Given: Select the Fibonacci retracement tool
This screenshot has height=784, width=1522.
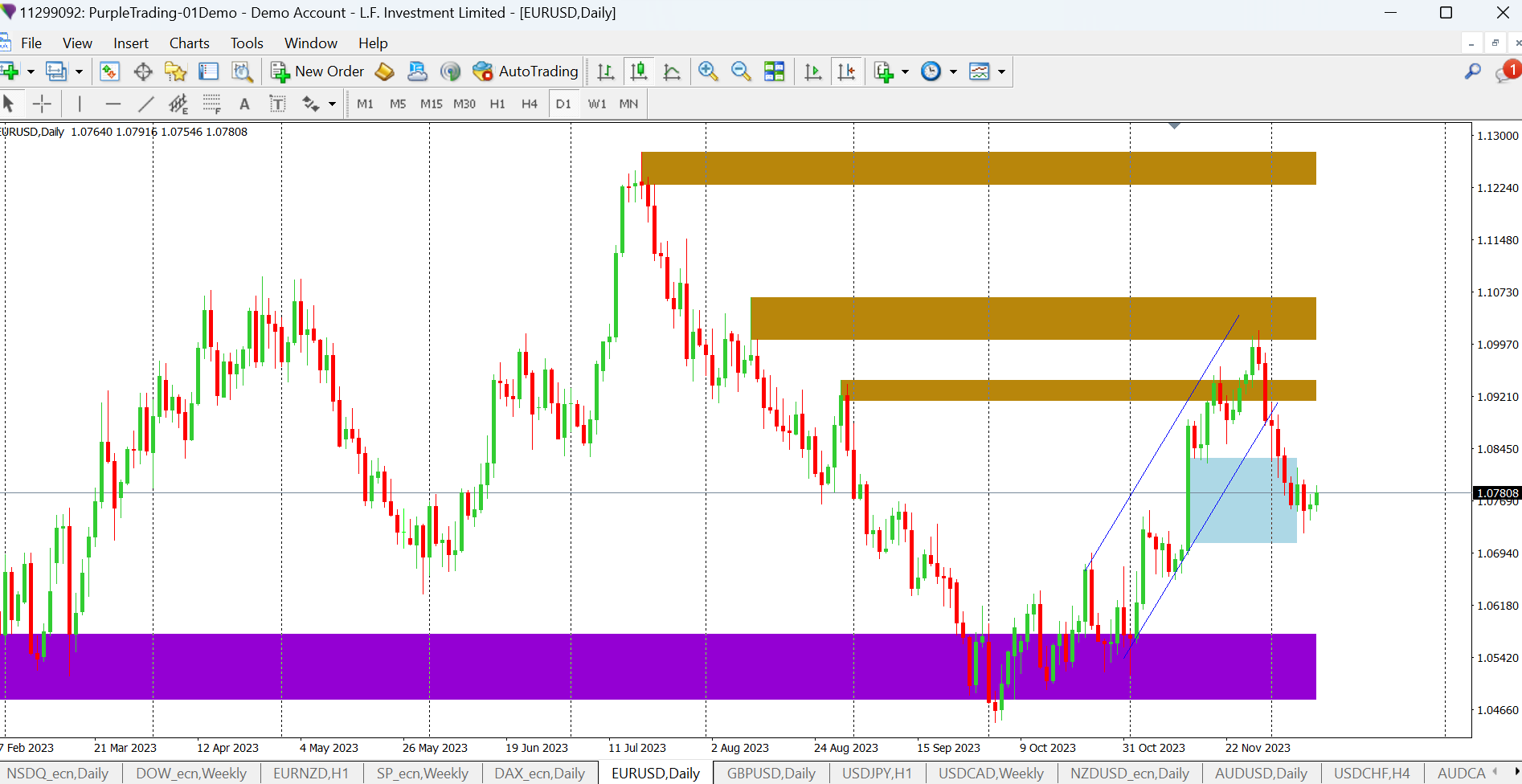Looking at the screenshot, I should tap(211, 104).
